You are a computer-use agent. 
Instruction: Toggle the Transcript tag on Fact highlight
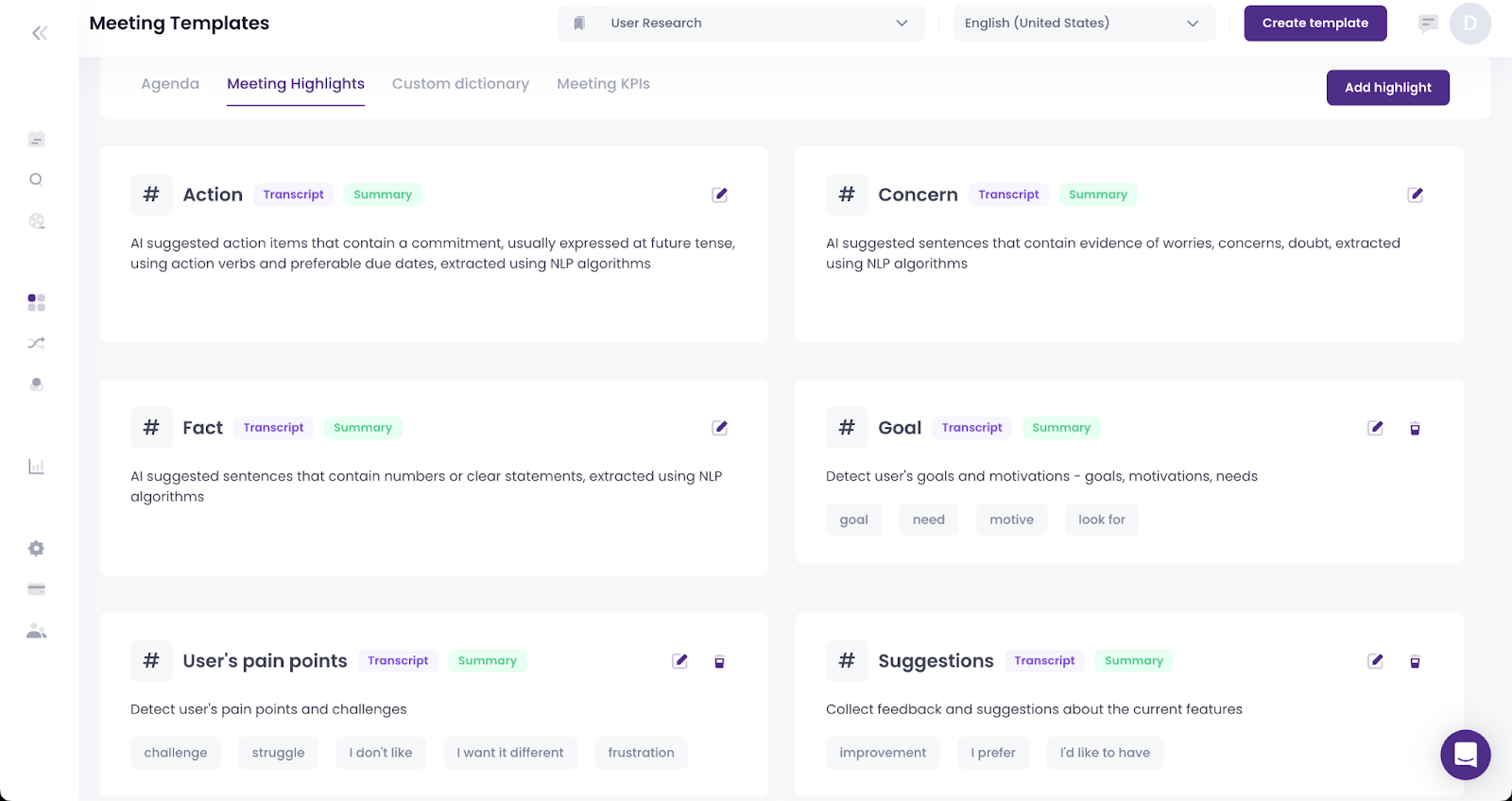tap(273, 428)
